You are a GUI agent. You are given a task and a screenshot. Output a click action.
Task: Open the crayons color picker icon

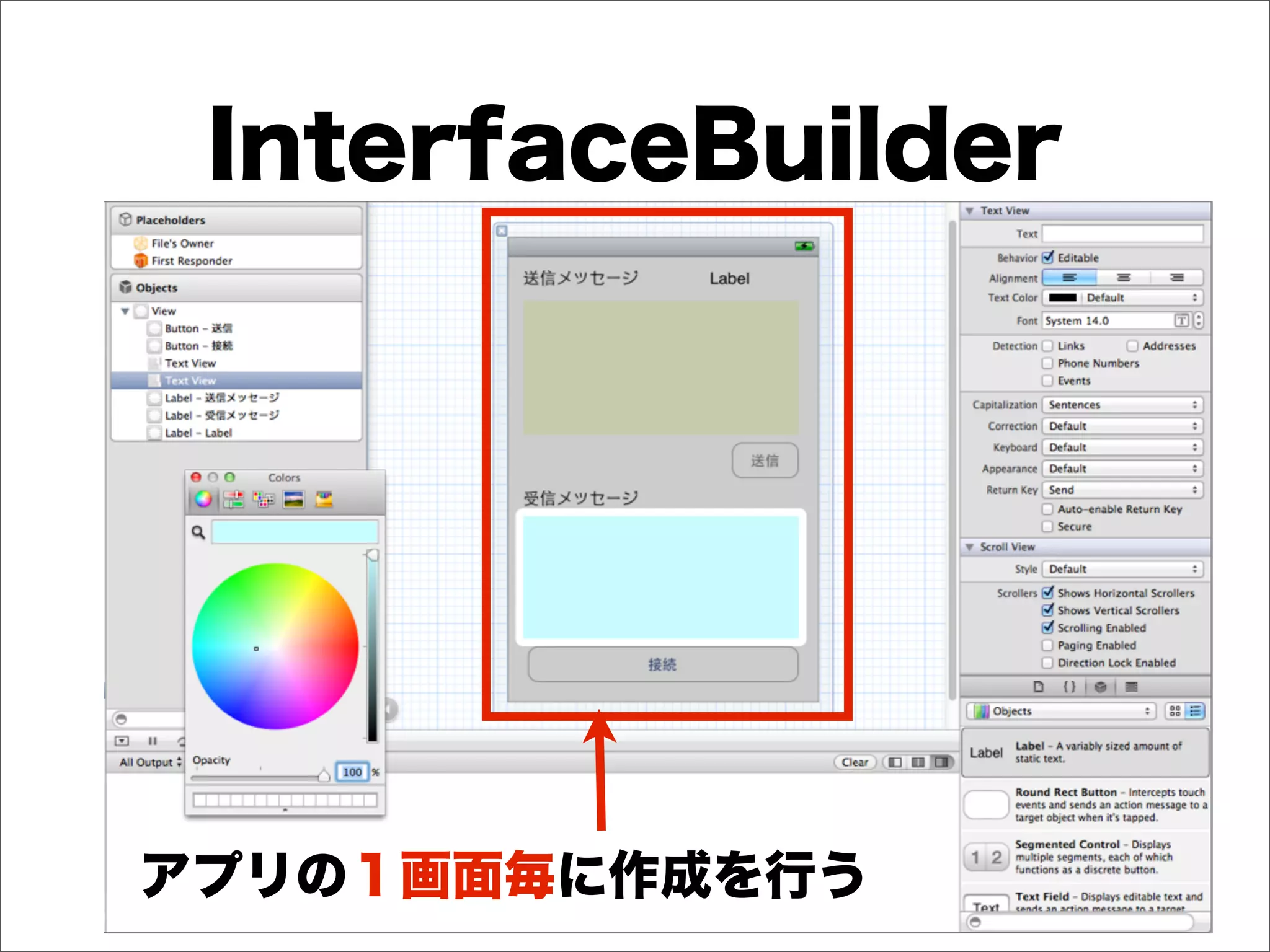pyautogui.click(x=324, y=499)
